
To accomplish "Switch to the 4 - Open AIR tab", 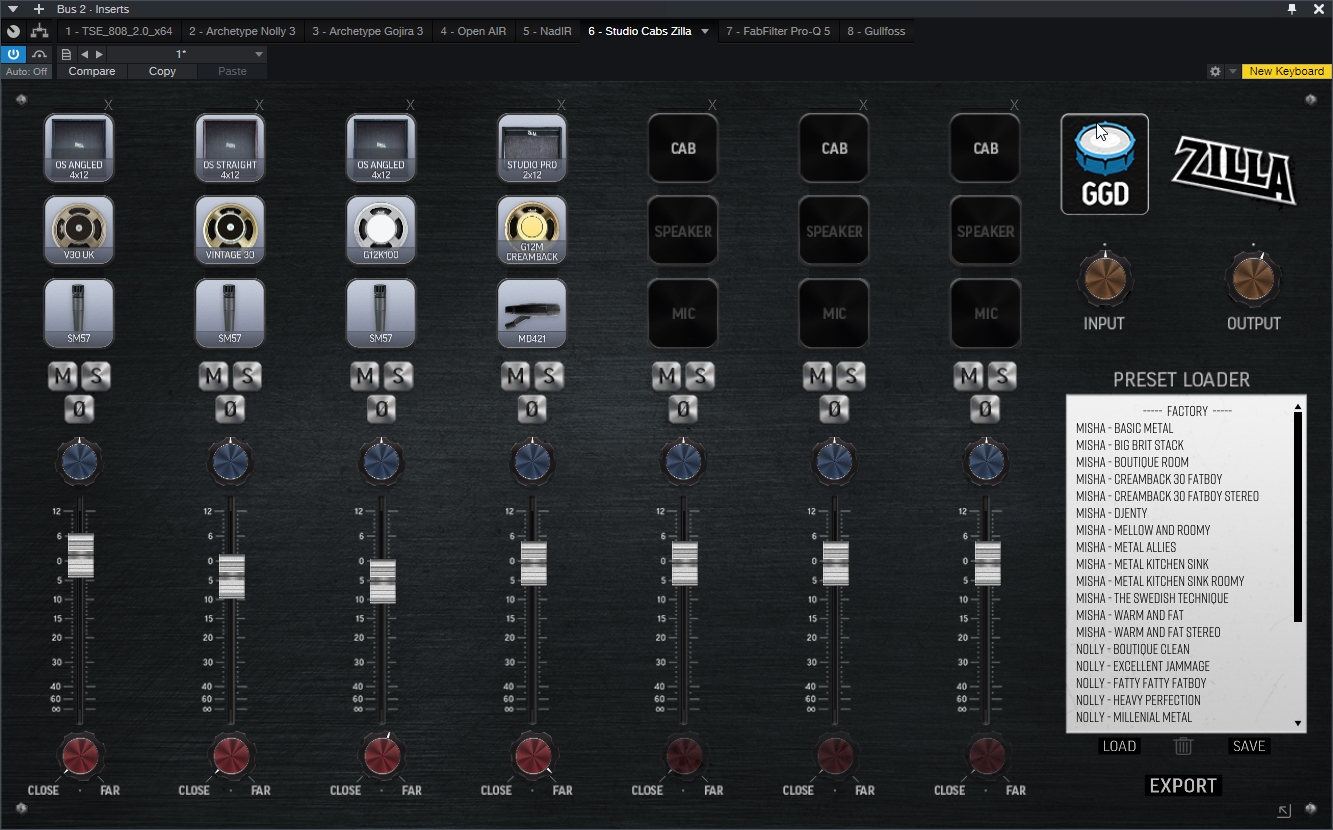I will (x=473, y=31).
